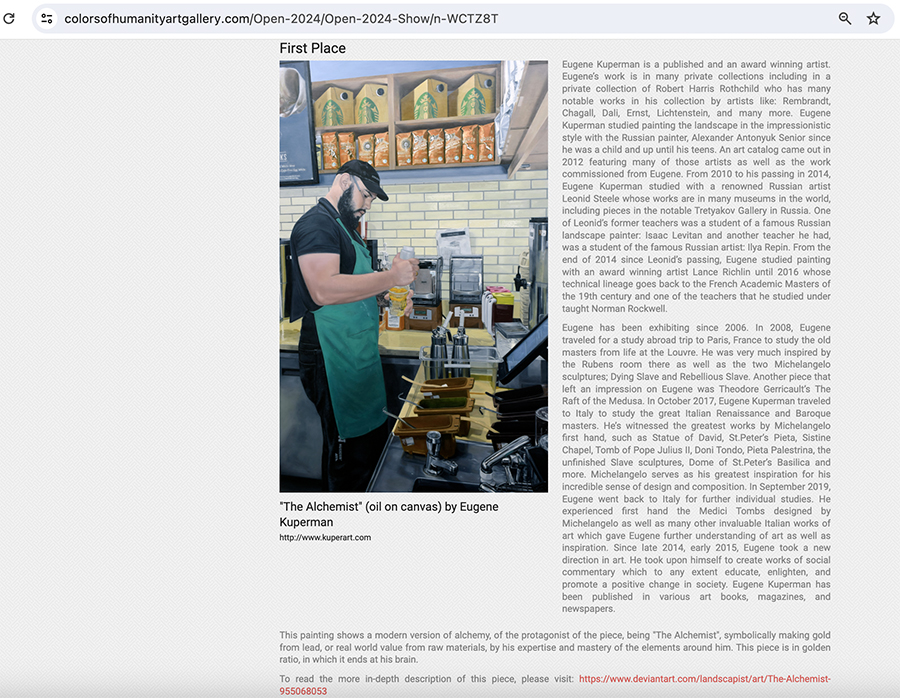900x698 pixels.
Task: Open The Alchemist painting image
Action: (x=413, y=276)
